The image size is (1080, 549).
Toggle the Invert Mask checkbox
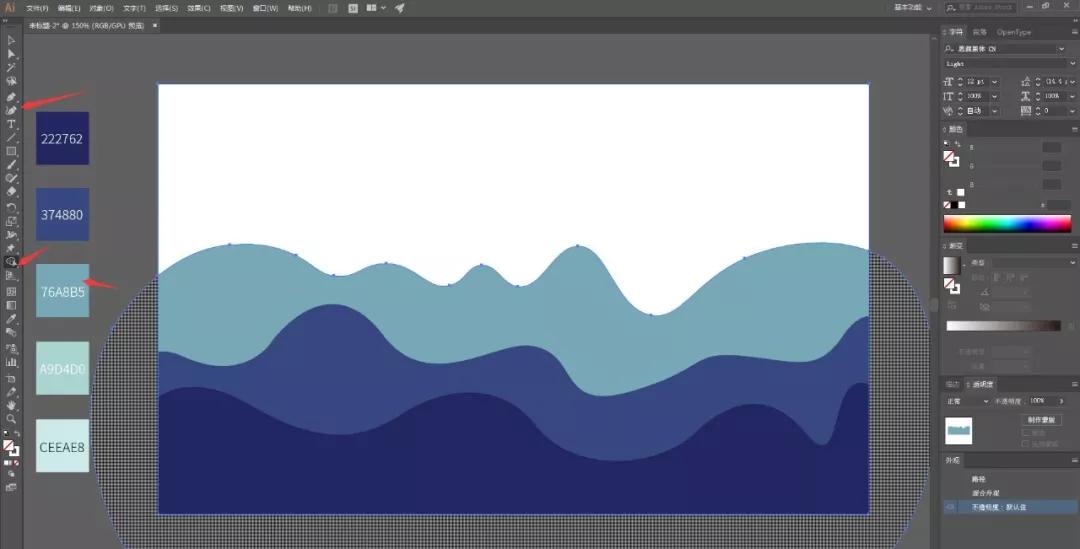1026,444
